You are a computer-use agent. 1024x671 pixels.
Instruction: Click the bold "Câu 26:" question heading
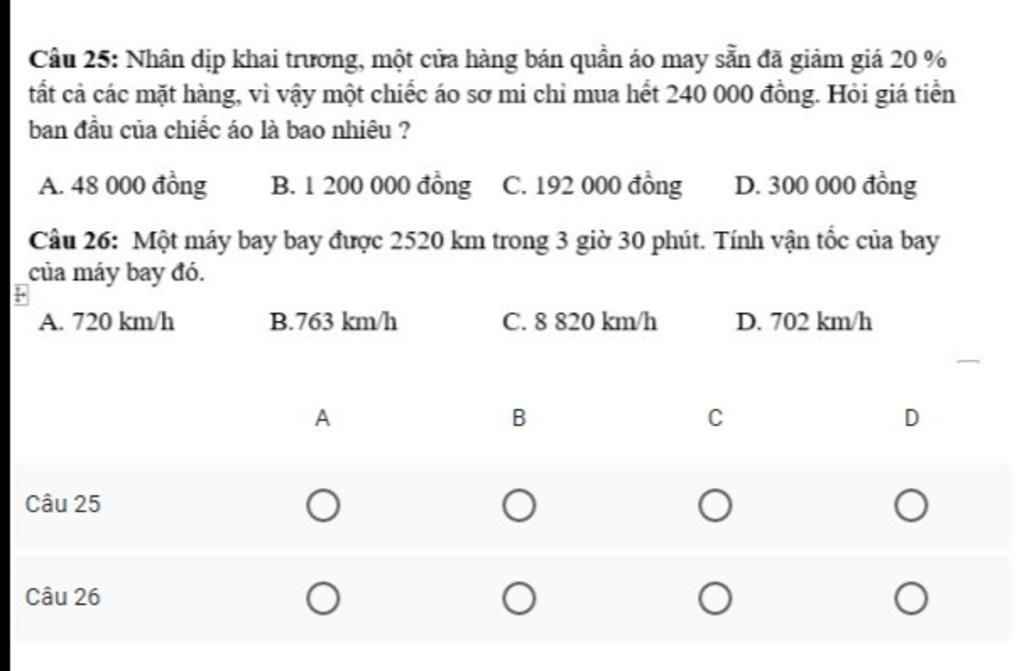[74, 241]
